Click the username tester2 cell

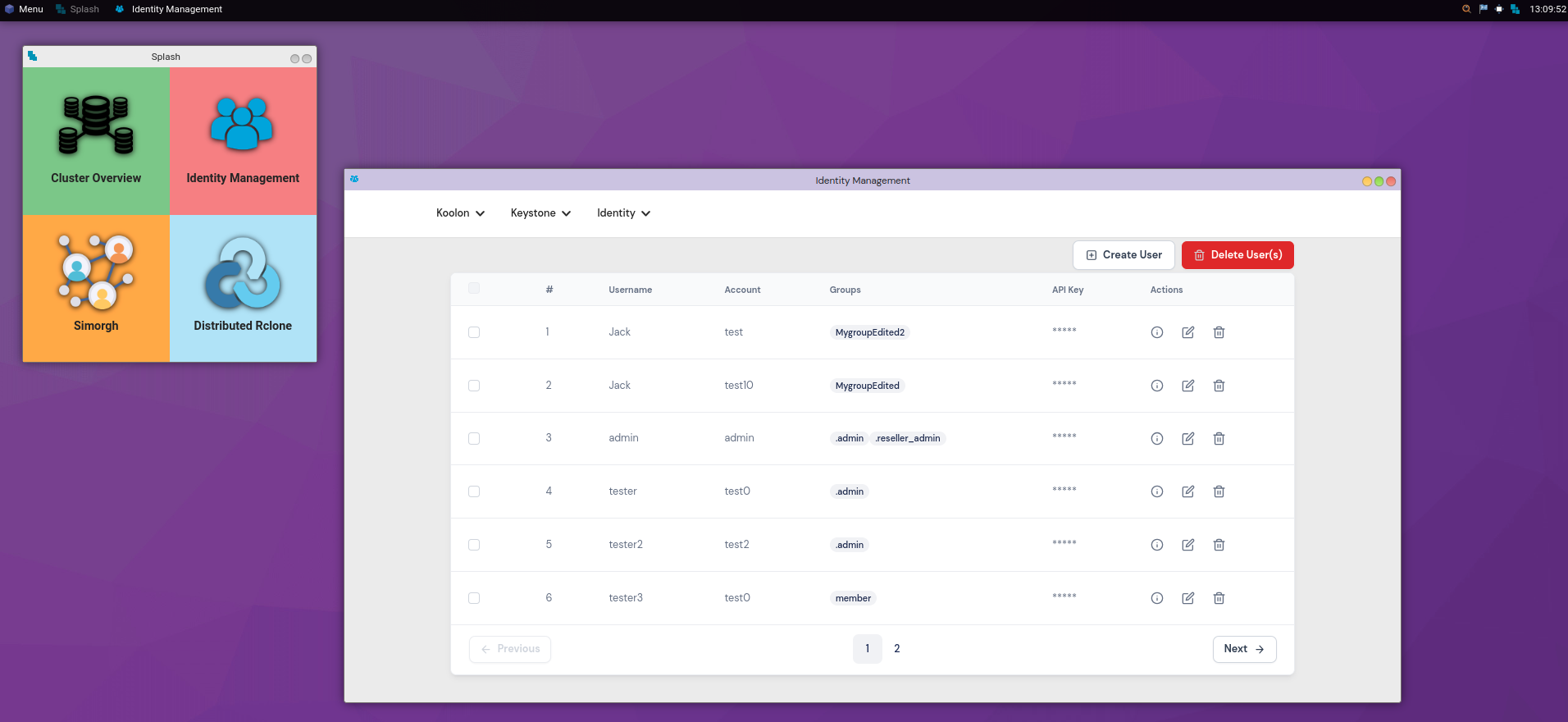(626, 545)
